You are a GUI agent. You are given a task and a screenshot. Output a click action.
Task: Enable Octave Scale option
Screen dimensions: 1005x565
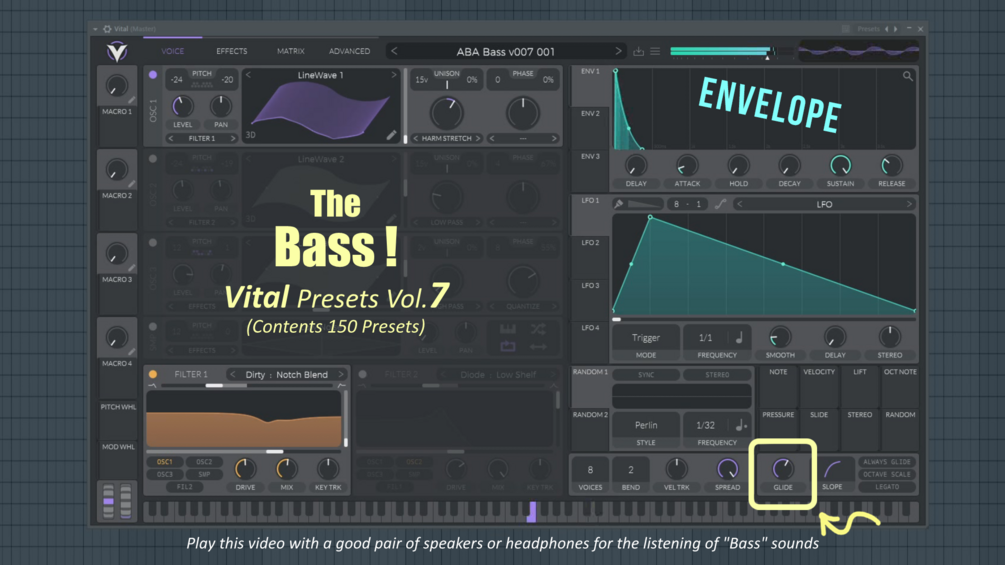coord(887,474)
